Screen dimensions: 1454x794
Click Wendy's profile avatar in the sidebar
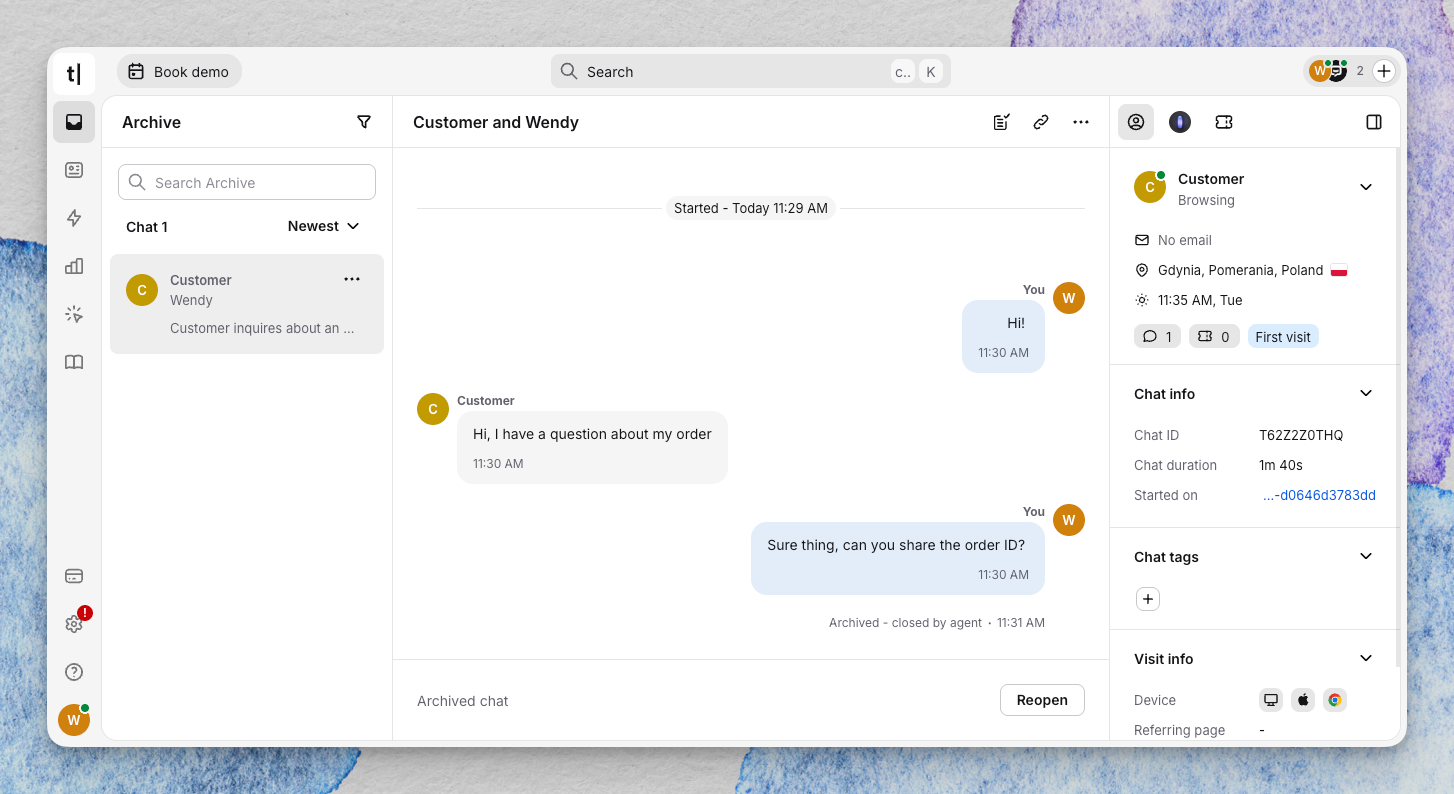coord(74,720)
